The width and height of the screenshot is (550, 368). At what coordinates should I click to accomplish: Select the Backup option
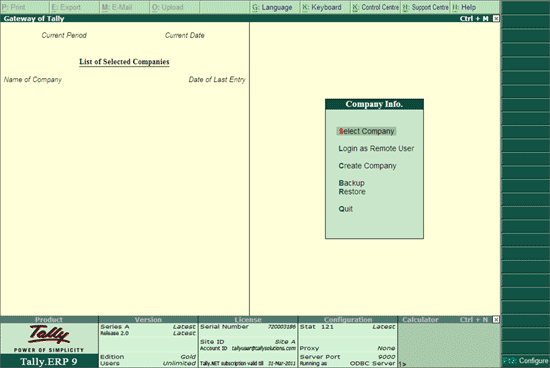tap(351, 183)
